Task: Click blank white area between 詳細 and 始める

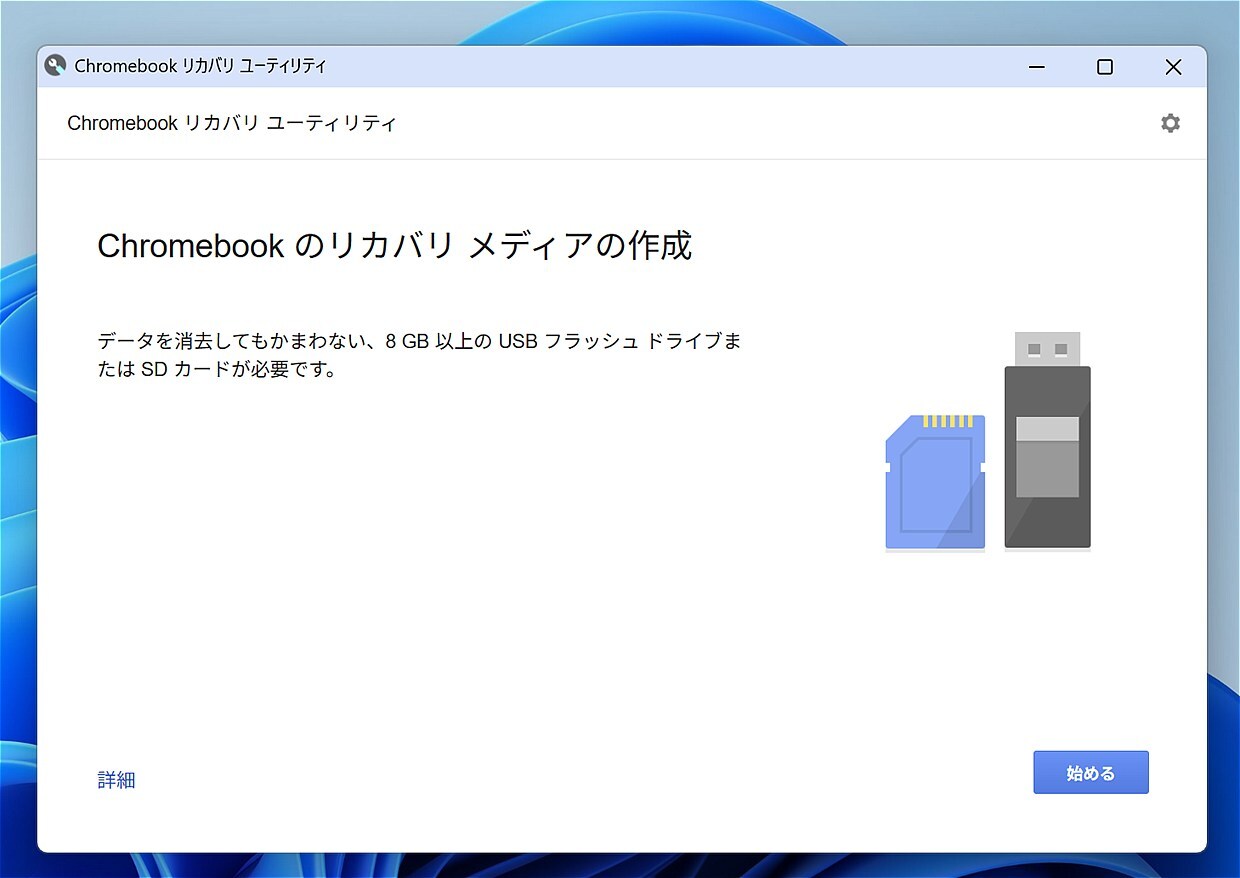Action: click(x=580, y=775)
